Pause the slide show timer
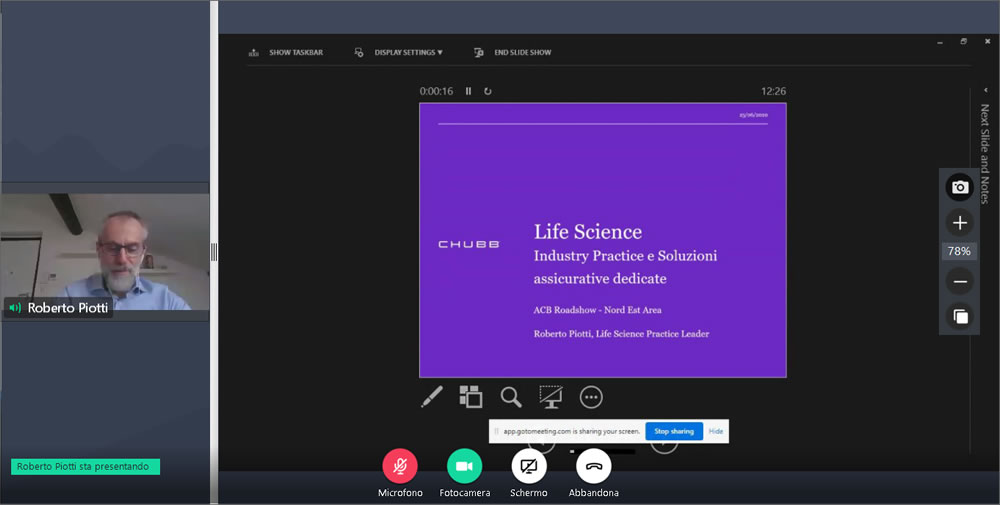The image size is (1000, 505). click(x=468, y=91)
